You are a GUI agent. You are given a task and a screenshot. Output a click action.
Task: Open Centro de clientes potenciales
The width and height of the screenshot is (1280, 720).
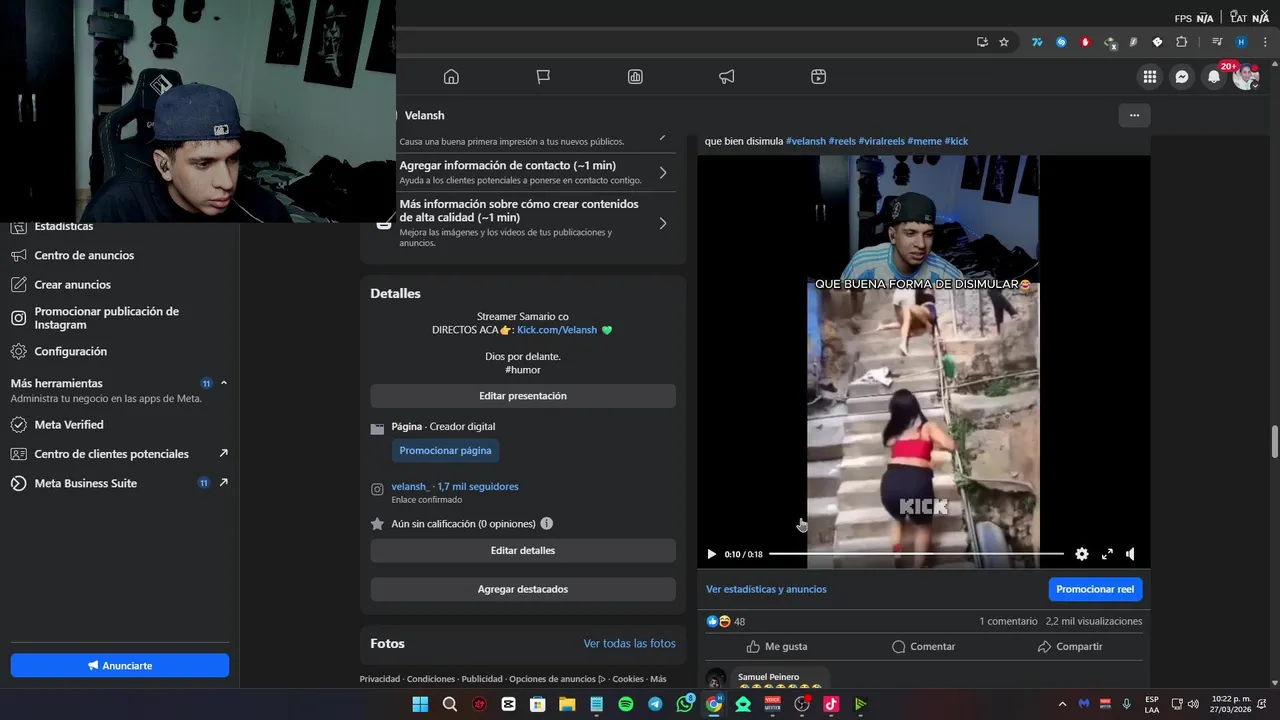[119, 454]
